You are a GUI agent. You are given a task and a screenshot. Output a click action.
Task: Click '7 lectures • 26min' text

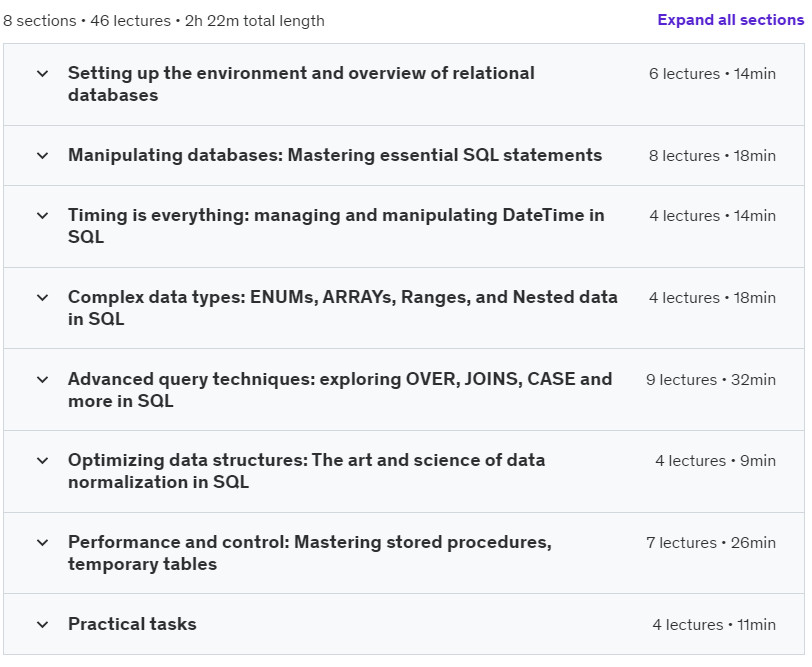click(x=710, y=543)
